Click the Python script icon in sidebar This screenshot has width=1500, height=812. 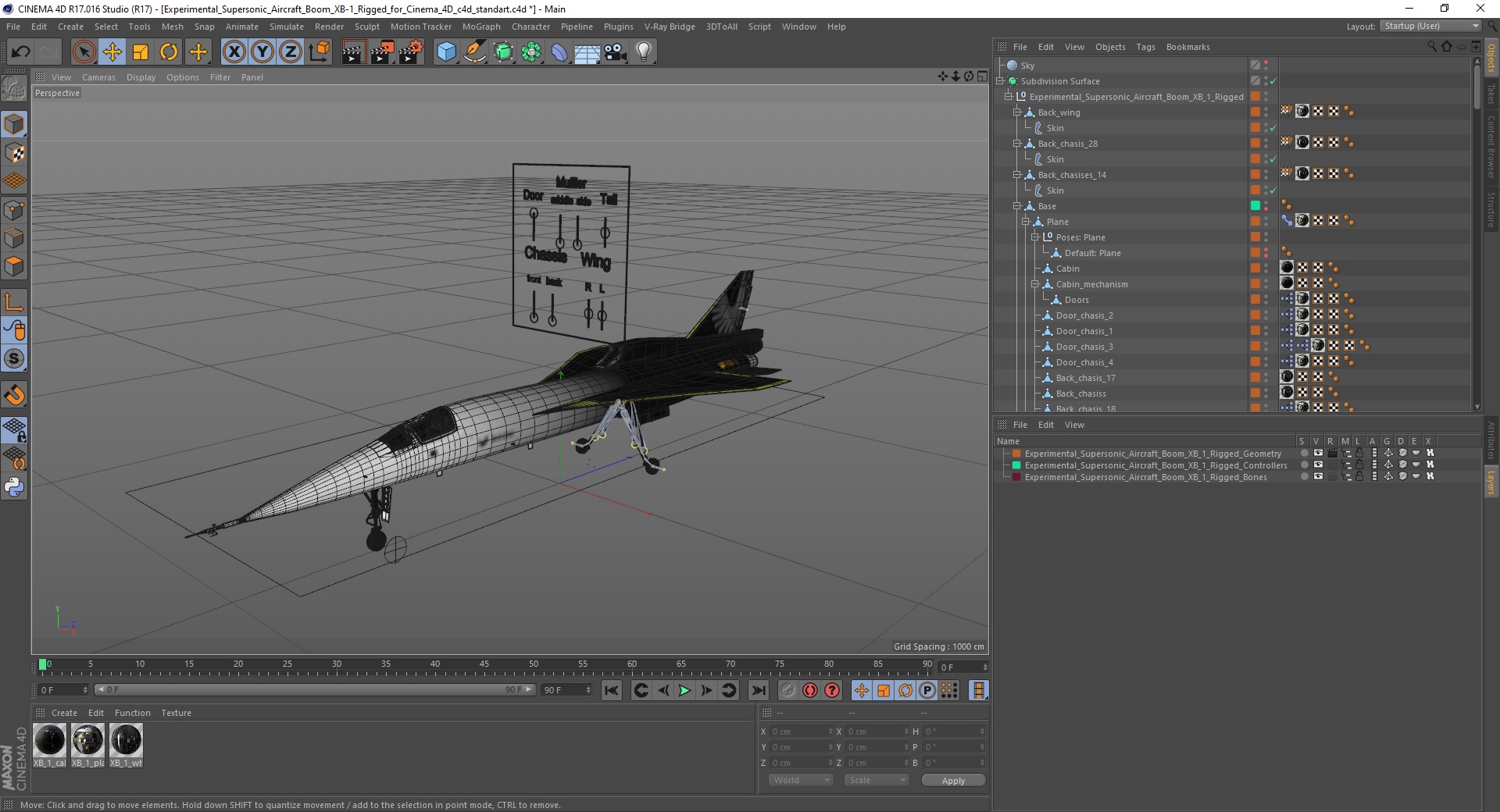pos(14,487)
